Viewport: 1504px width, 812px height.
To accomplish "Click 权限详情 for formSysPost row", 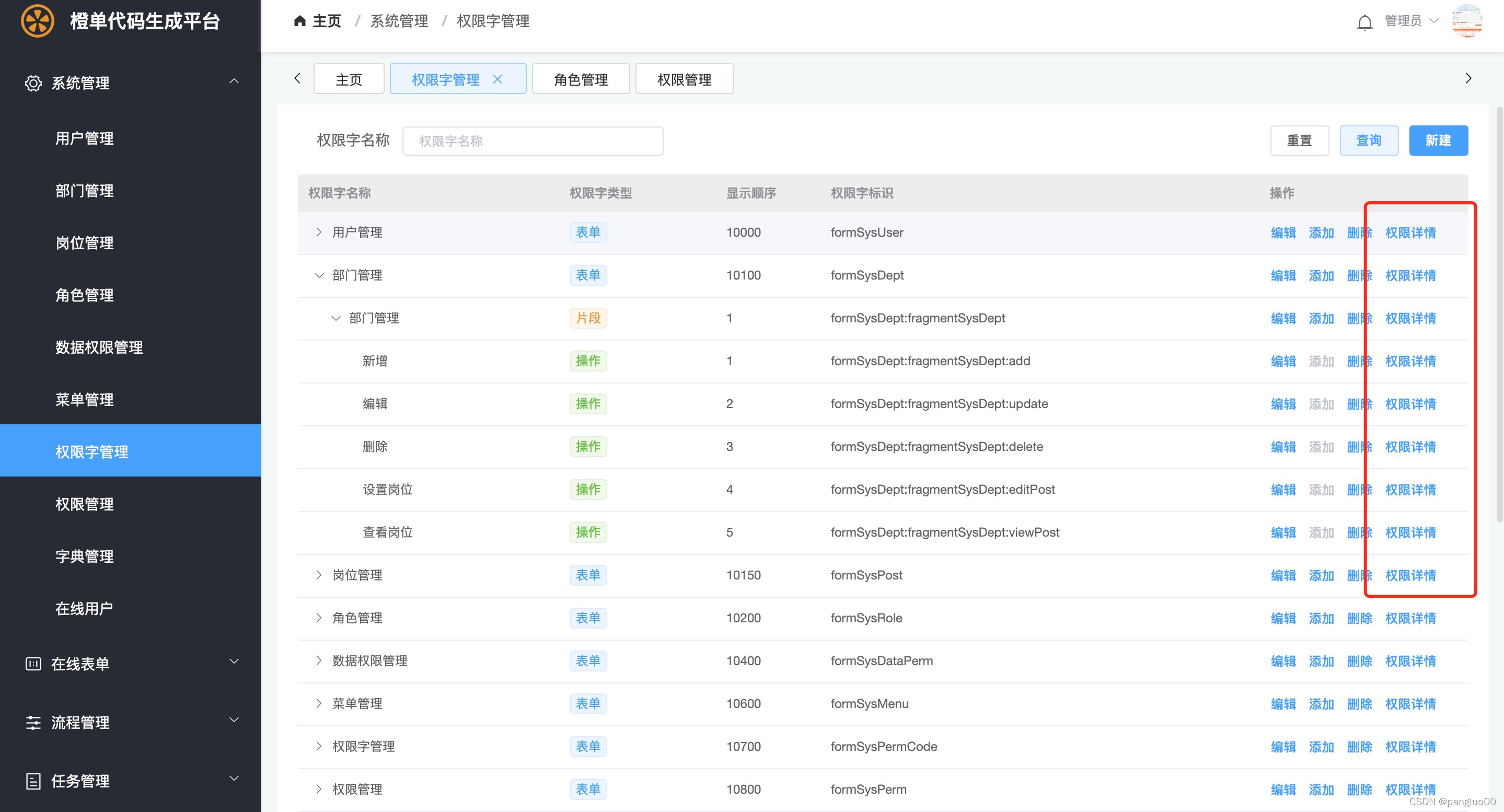I will point(1410,575).
